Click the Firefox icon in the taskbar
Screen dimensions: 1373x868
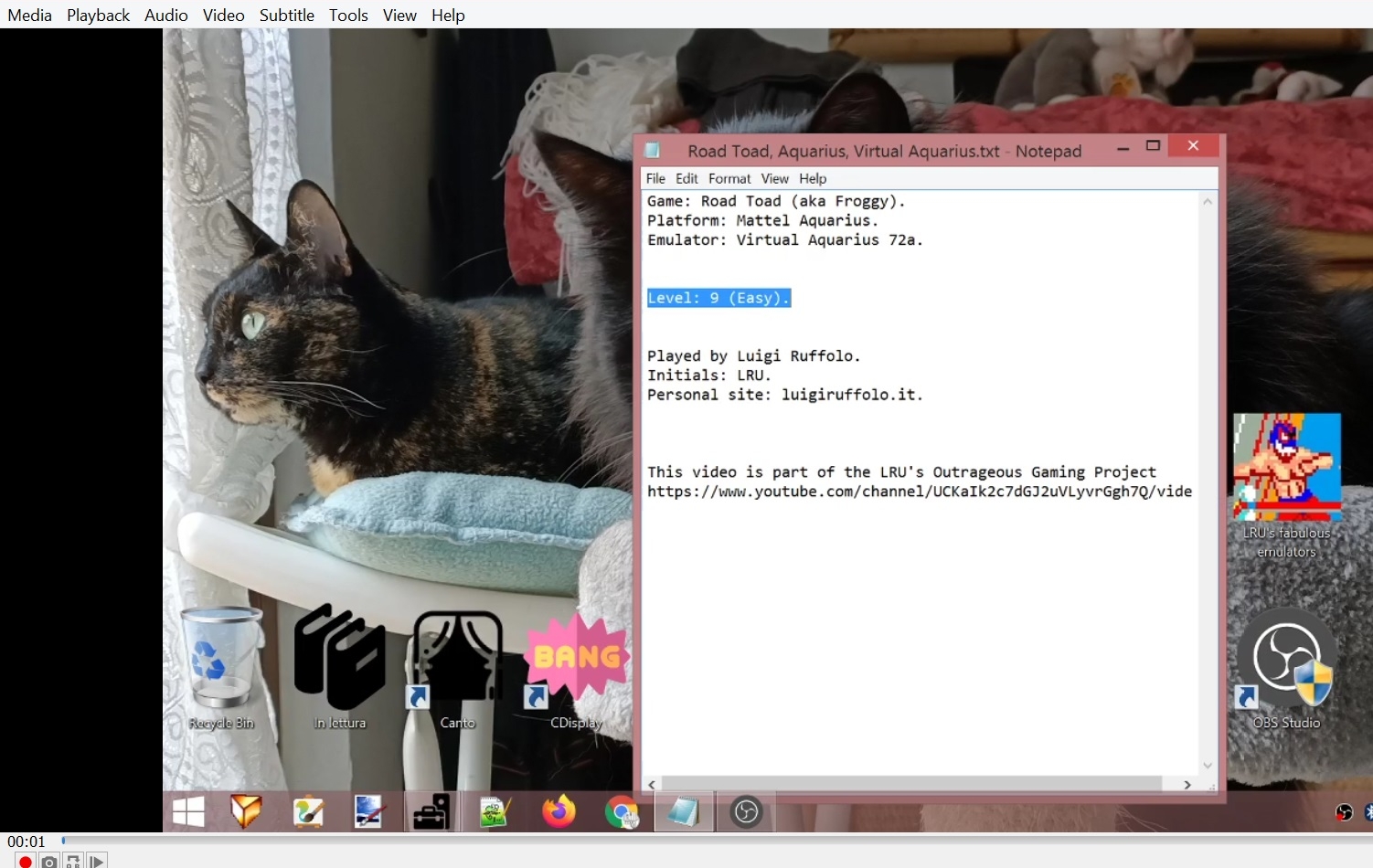[x=559, y=811]
